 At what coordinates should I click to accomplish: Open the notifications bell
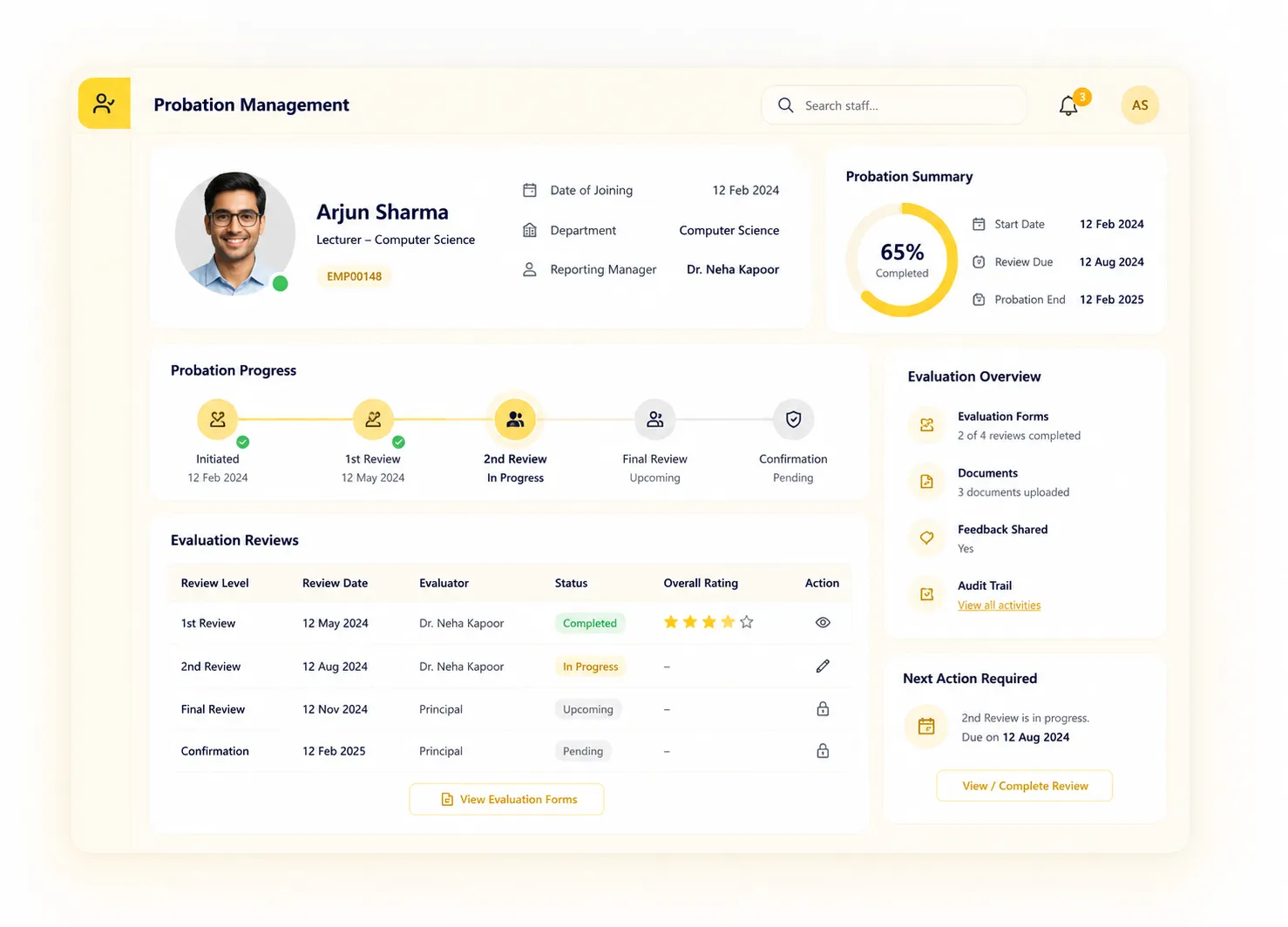click(x=1068, y=105)
